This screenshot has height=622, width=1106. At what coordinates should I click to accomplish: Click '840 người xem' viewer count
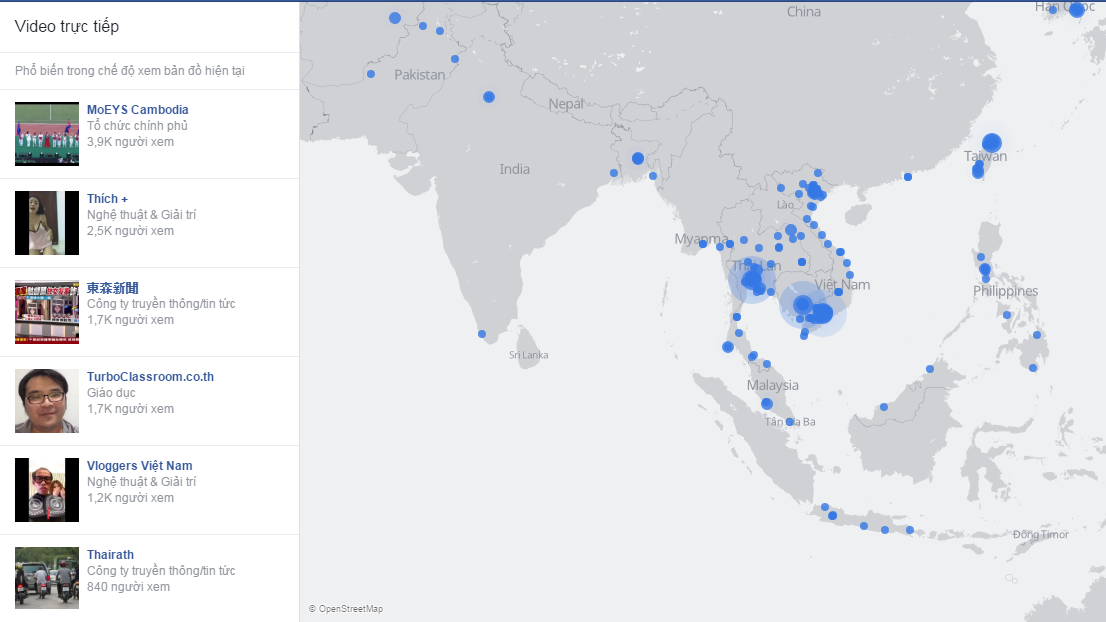point(128,587)
